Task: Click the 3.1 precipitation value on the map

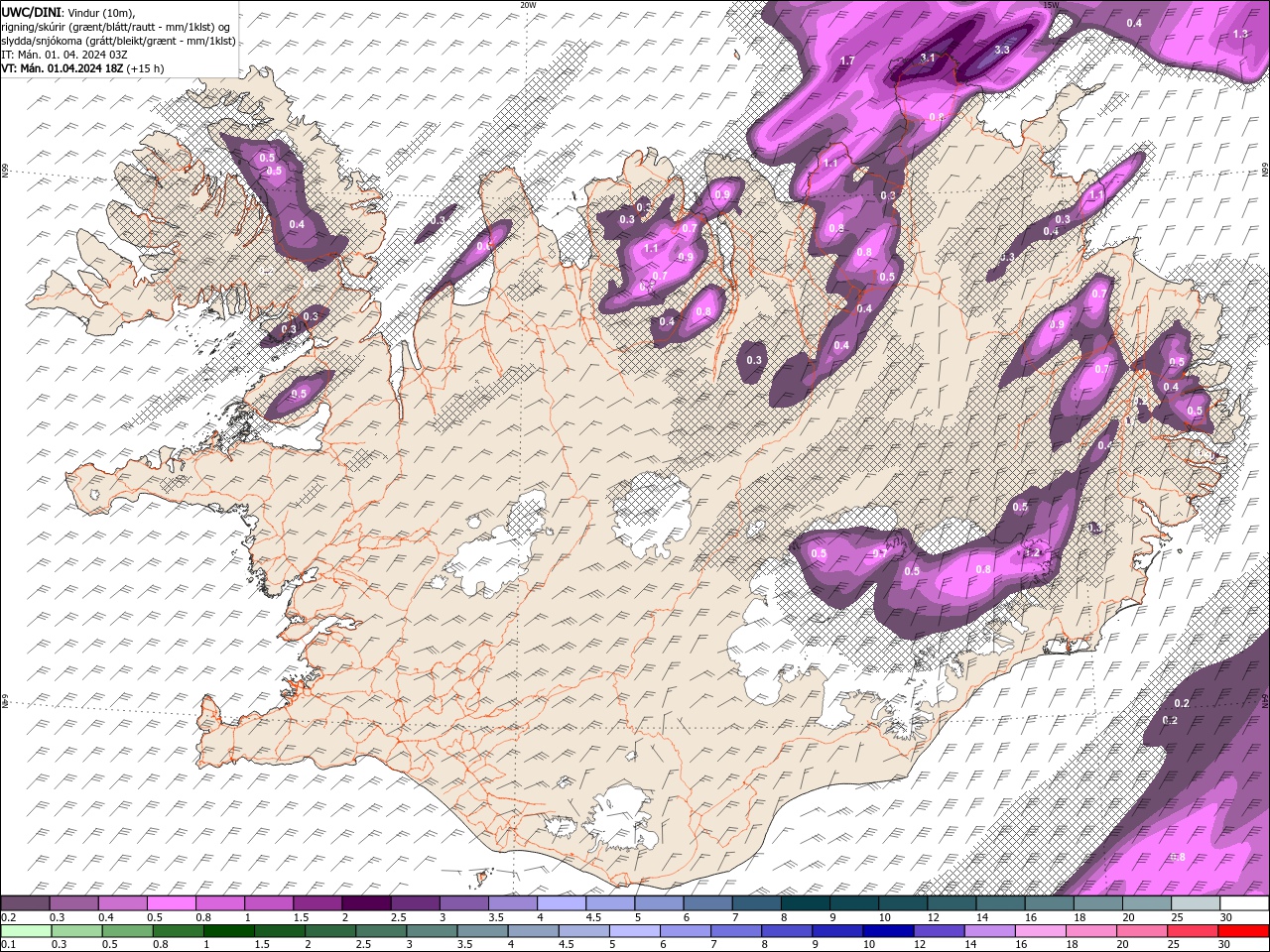Action: (x=927, y=59)
